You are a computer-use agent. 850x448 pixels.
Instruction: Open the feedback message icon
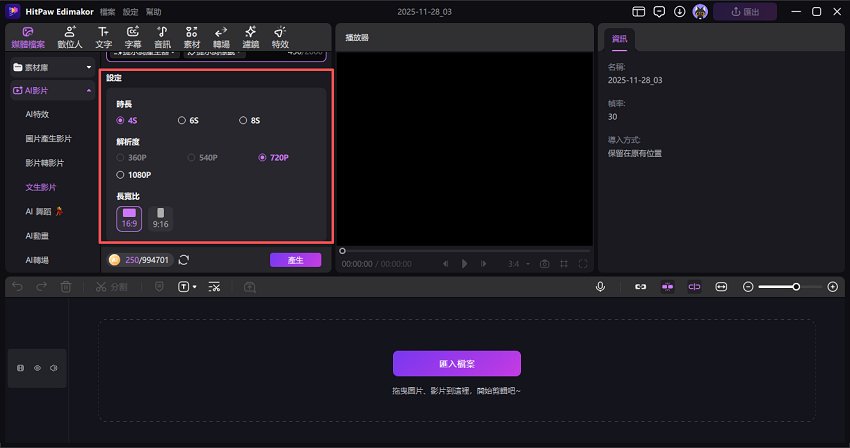tap(659, 11)
